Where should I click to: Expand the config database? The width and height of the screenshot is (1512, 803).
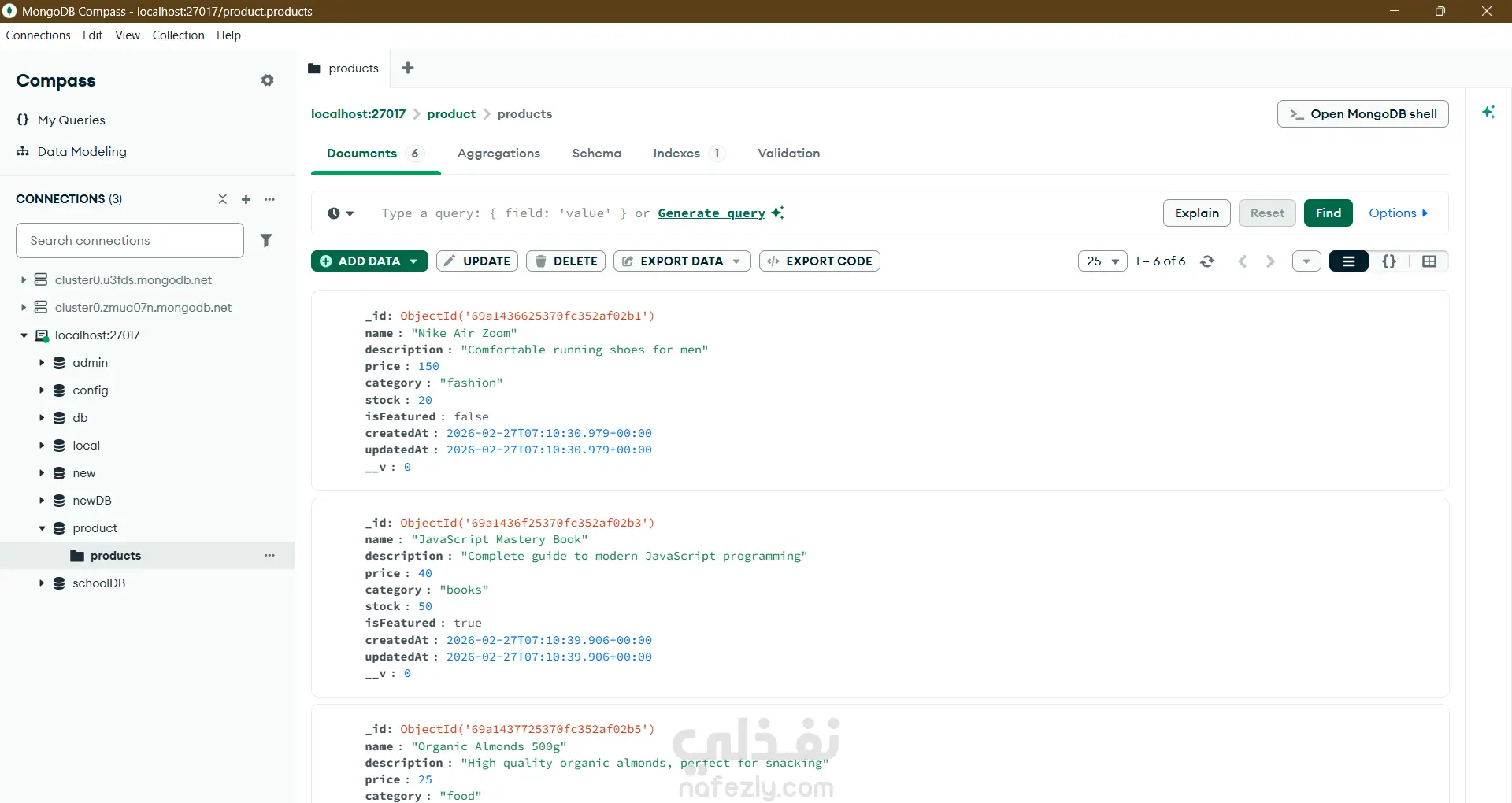pyautogui.click(x=42, y=390)
